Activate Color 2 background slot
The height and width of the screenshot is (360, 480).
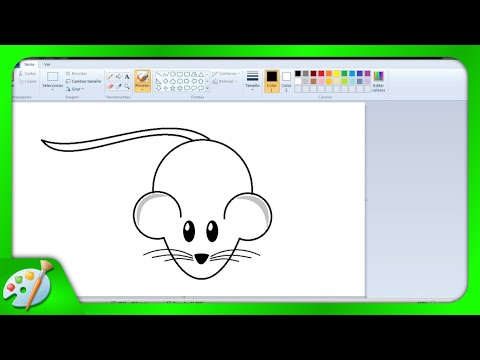point(286,81)
